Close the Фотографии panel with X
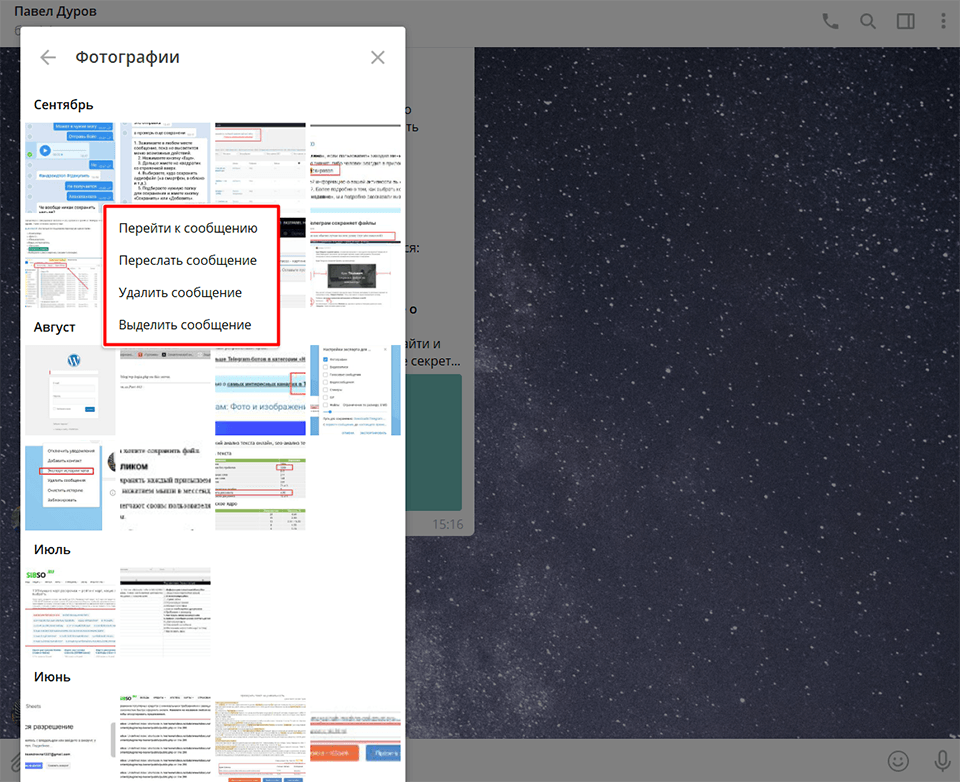960x782 pixels. [x=377, y=58]
